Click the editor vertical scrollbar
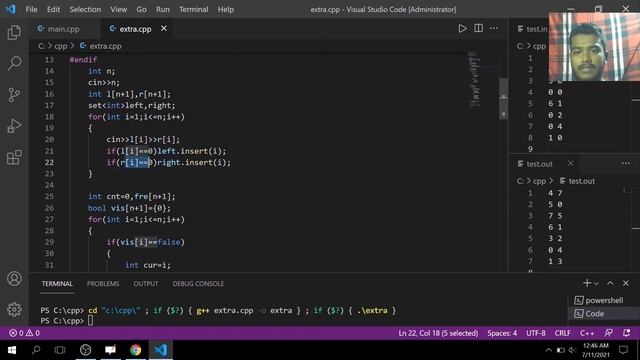 (x=504, y=98)
